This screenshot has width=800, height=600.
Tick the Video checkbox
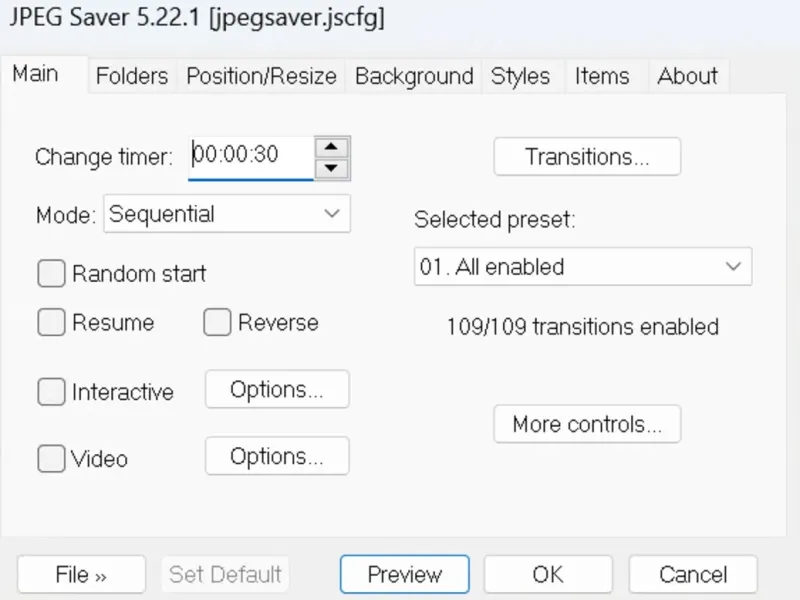coord(51,459)
